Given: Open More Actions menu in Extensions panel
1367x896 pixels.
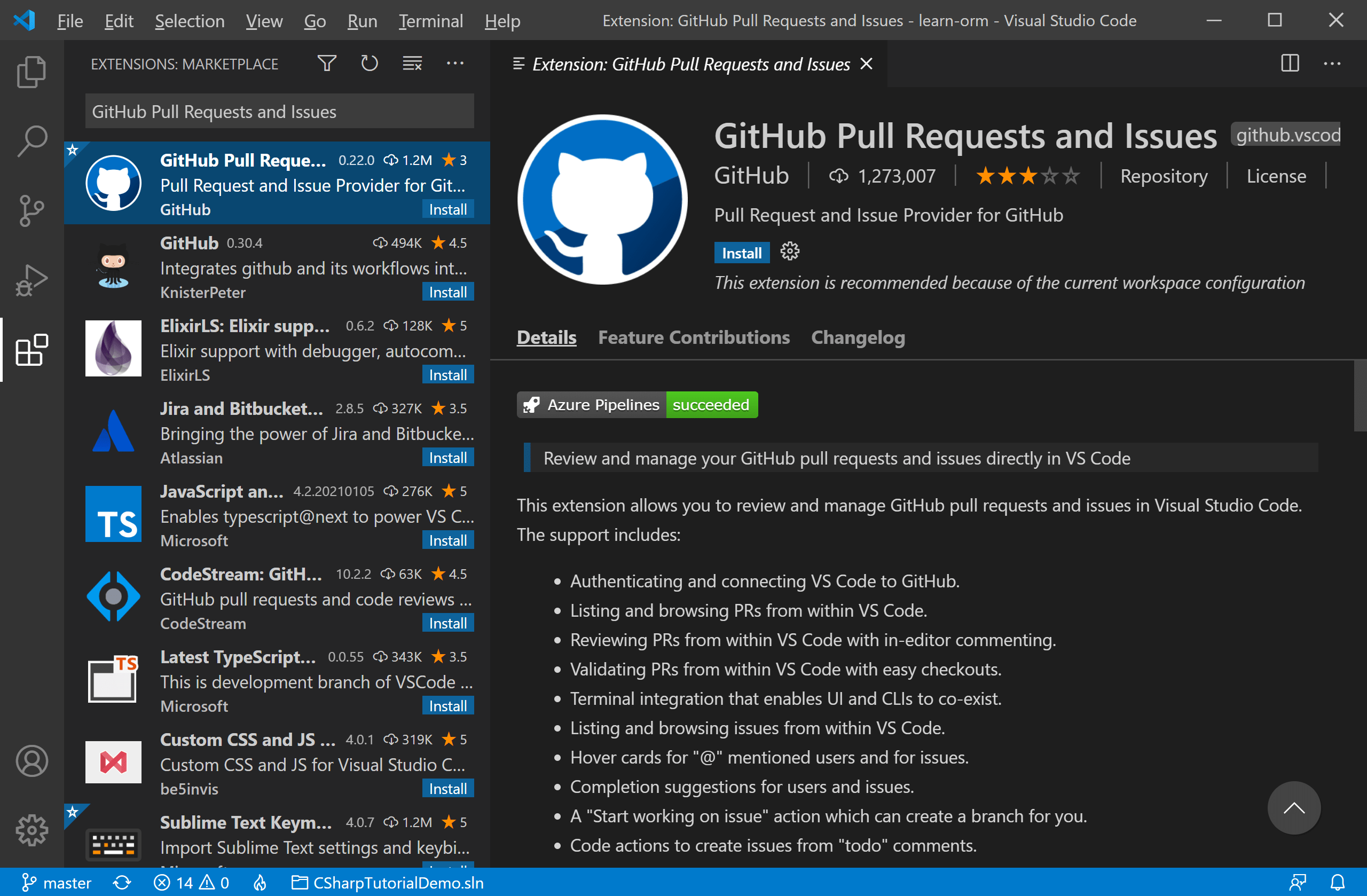Looking at the screenshot, I should pyautogui.click(x=455, y=63).
